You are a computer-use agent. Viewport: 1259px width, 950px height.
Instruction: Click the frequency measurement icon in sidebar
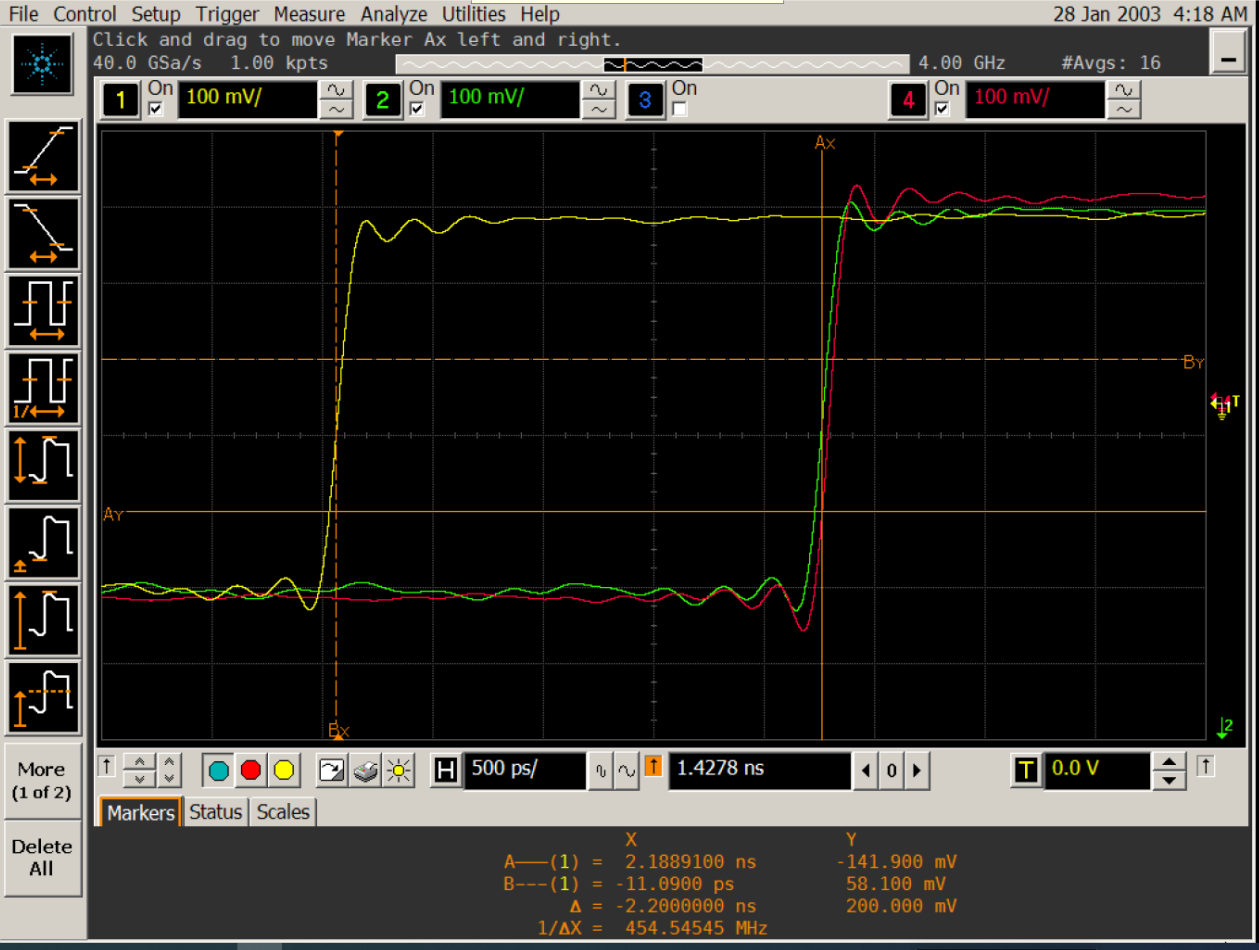click(42, 388)
